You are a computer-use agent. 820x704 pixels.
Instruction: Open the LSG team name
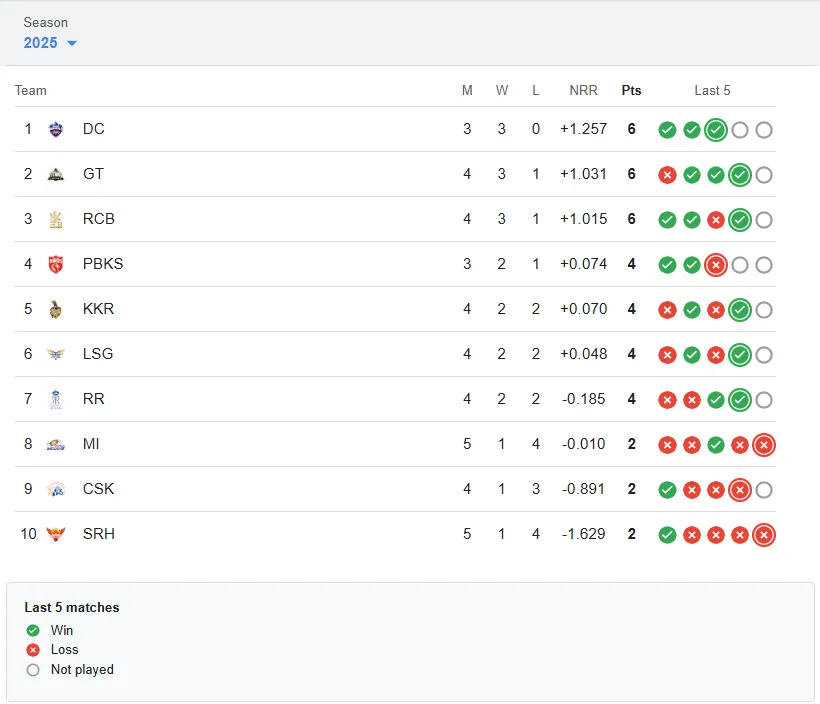pos(98,354)
